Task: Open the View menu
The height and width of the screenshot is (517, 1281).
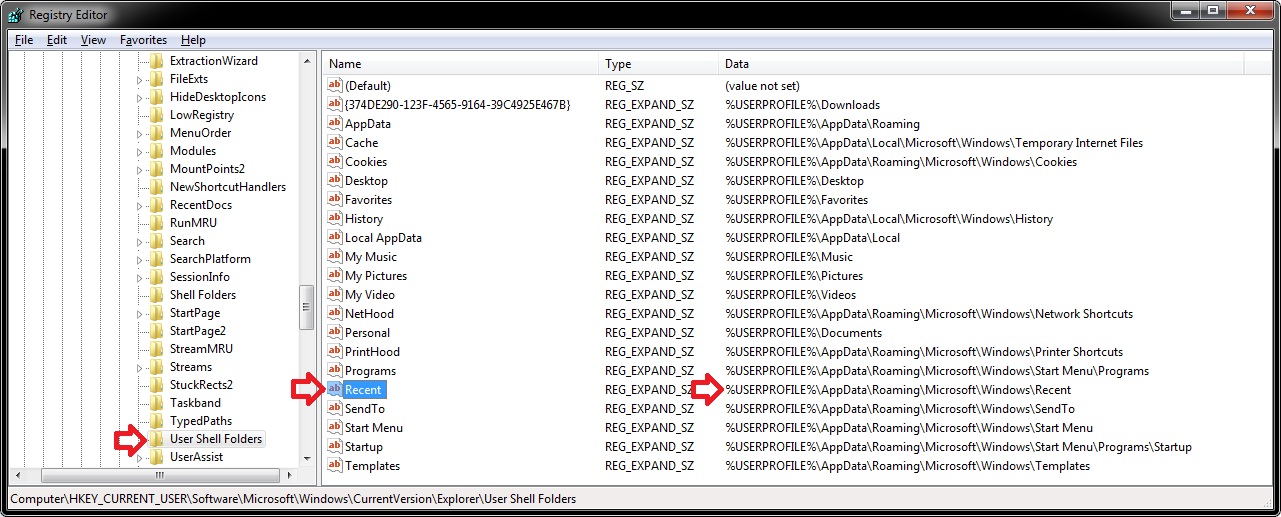Action: 93,40
